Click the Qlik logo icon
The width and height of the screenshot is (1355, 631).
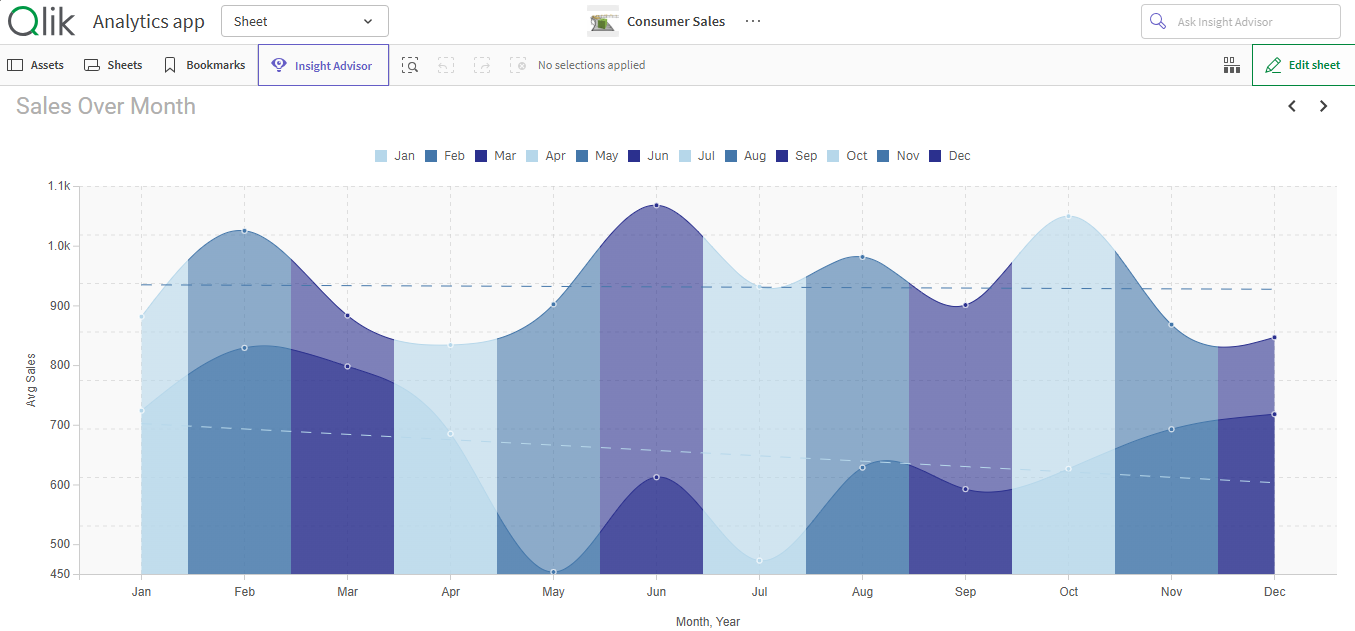41,21
